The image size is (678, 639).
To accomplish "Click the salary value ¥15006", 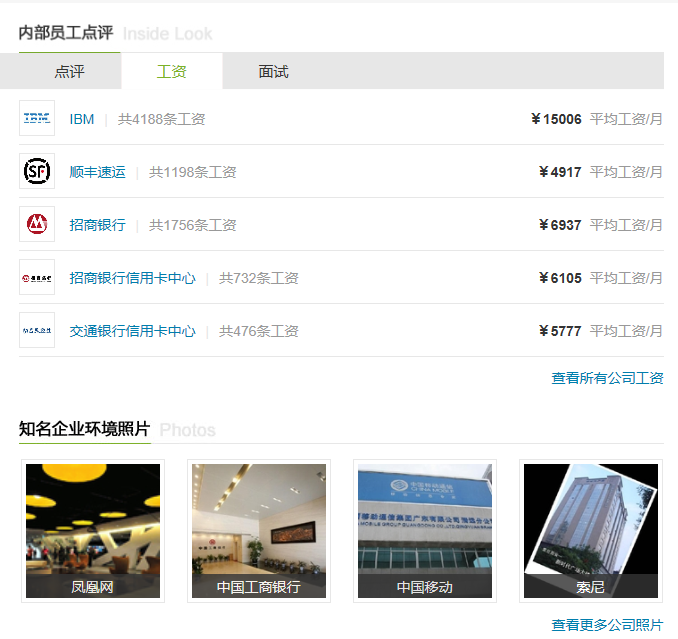I will pos(556,119).
